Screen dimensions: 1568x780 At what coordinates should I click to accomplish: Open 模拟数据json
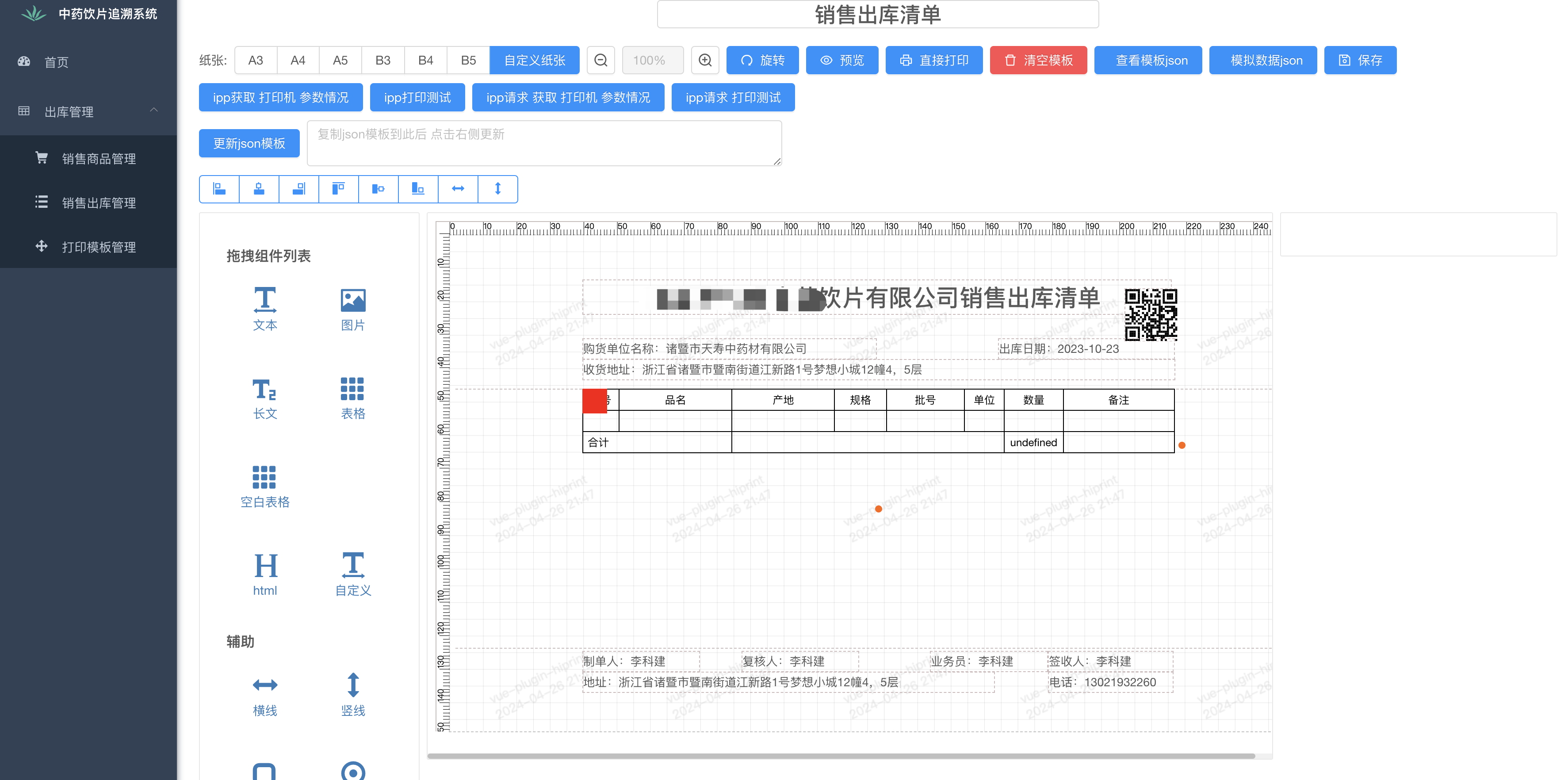(1263, 60)
